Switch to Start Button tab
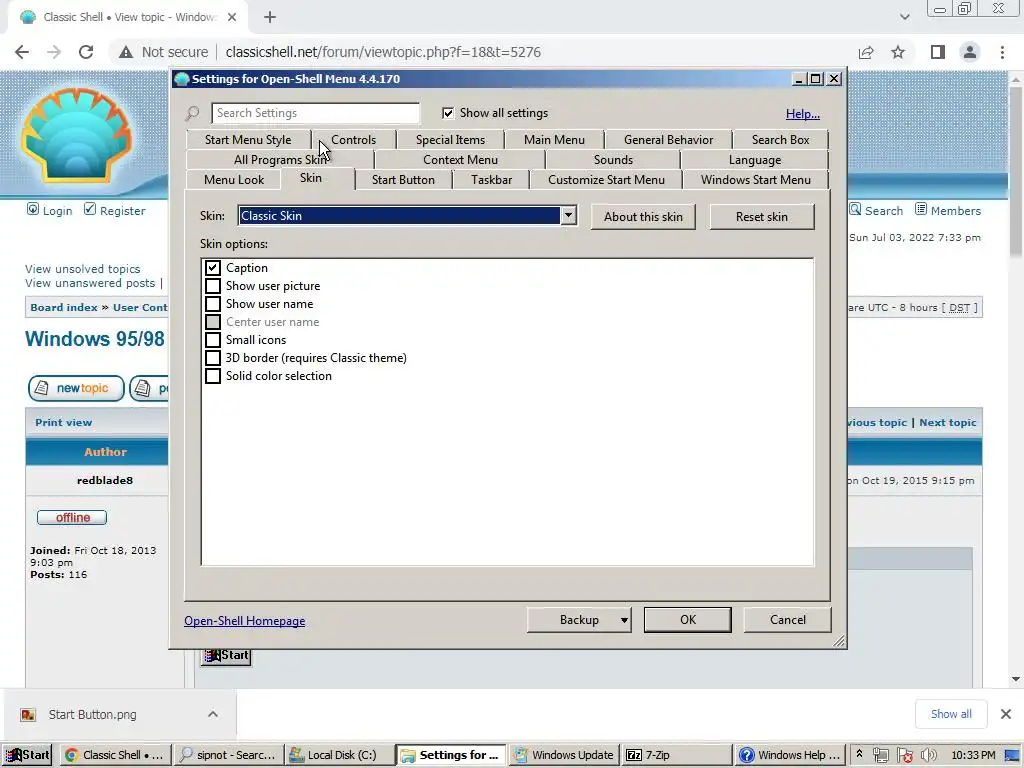Viewport: 1024px width, 768px height. (404, 180)
